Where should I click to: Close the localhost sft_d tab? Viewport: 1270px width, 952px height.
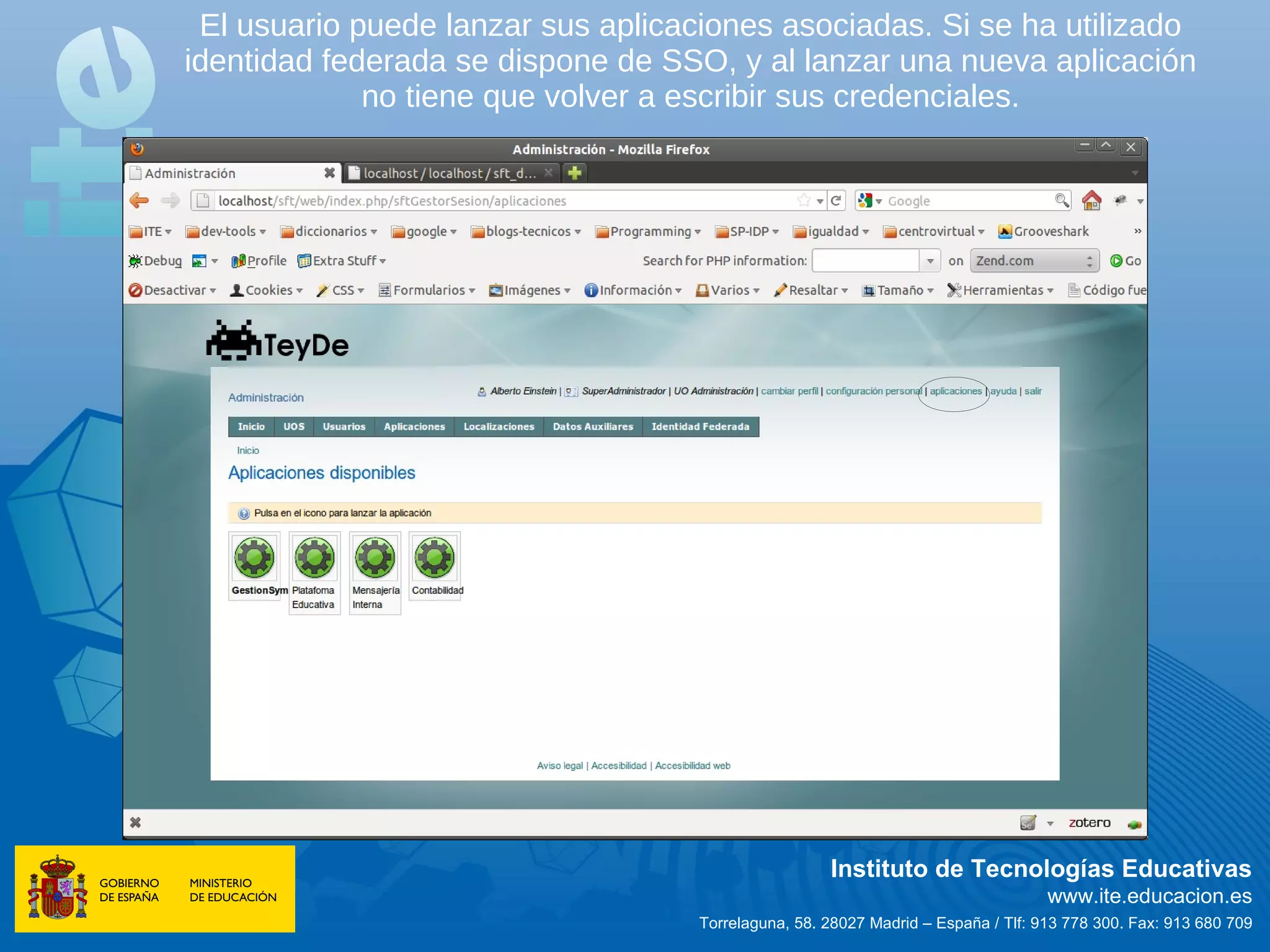point(548,173)
